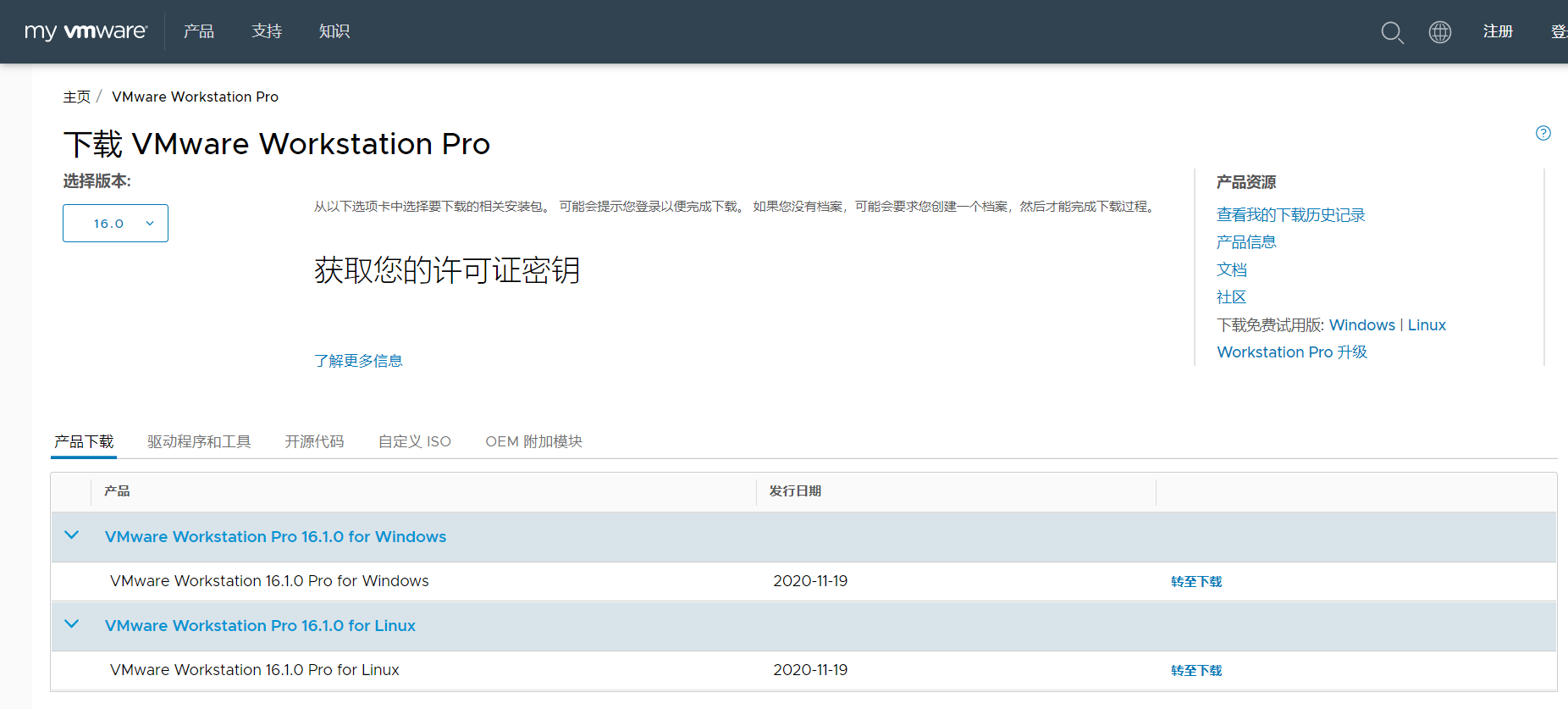Screen dimensions: 1568x709
Task: Click the Windows free trial link
Action: click(x=1361, y=325)
